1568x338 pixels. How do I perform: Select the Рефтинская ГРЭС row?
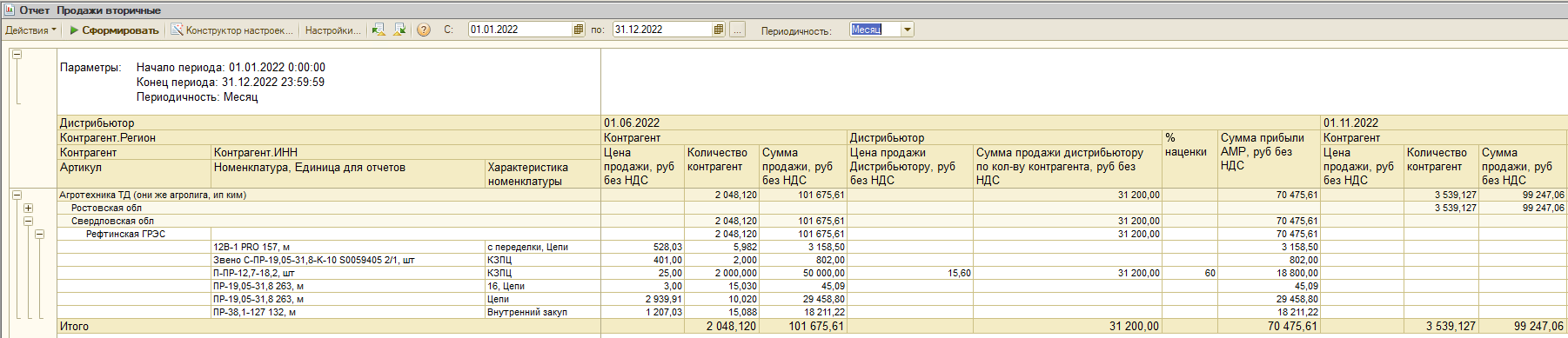tap(125, 235)
